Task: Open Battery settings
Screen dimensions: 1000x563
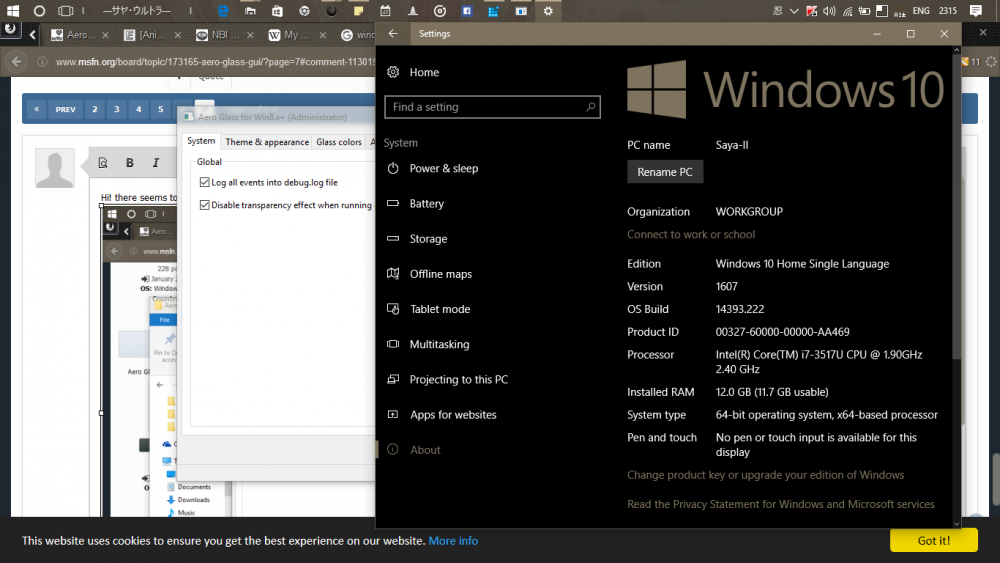Action: tap(415, 203)
